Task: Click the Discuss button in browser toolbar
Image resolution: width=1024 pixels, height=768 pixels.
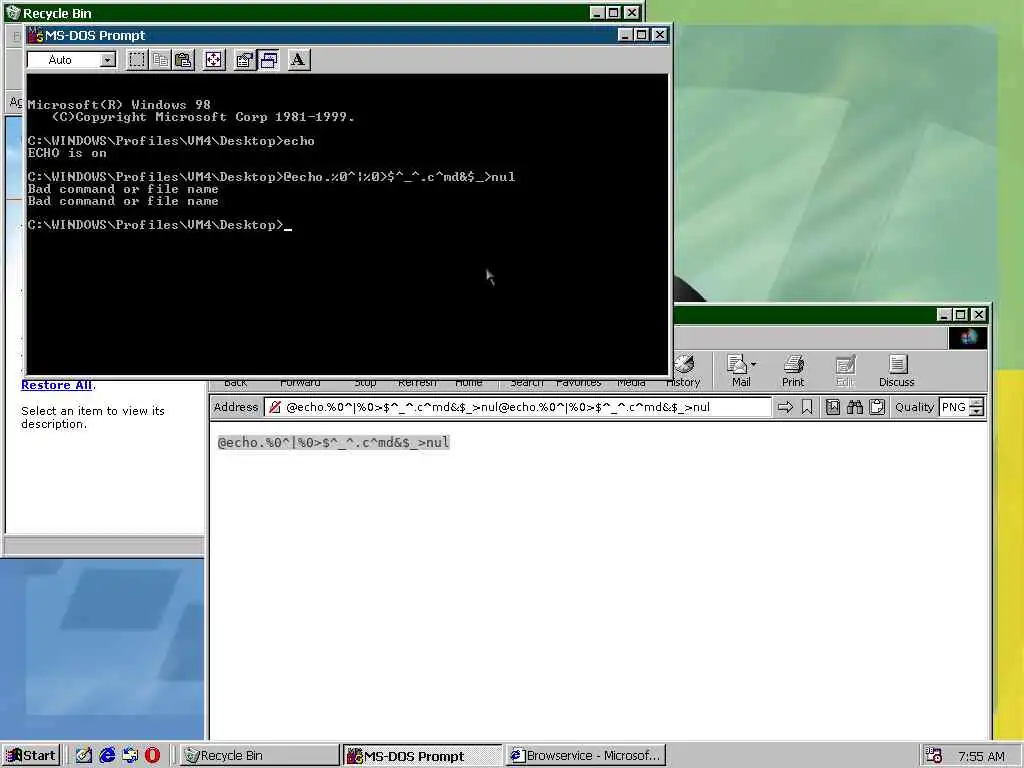Action: coord(897,371)
